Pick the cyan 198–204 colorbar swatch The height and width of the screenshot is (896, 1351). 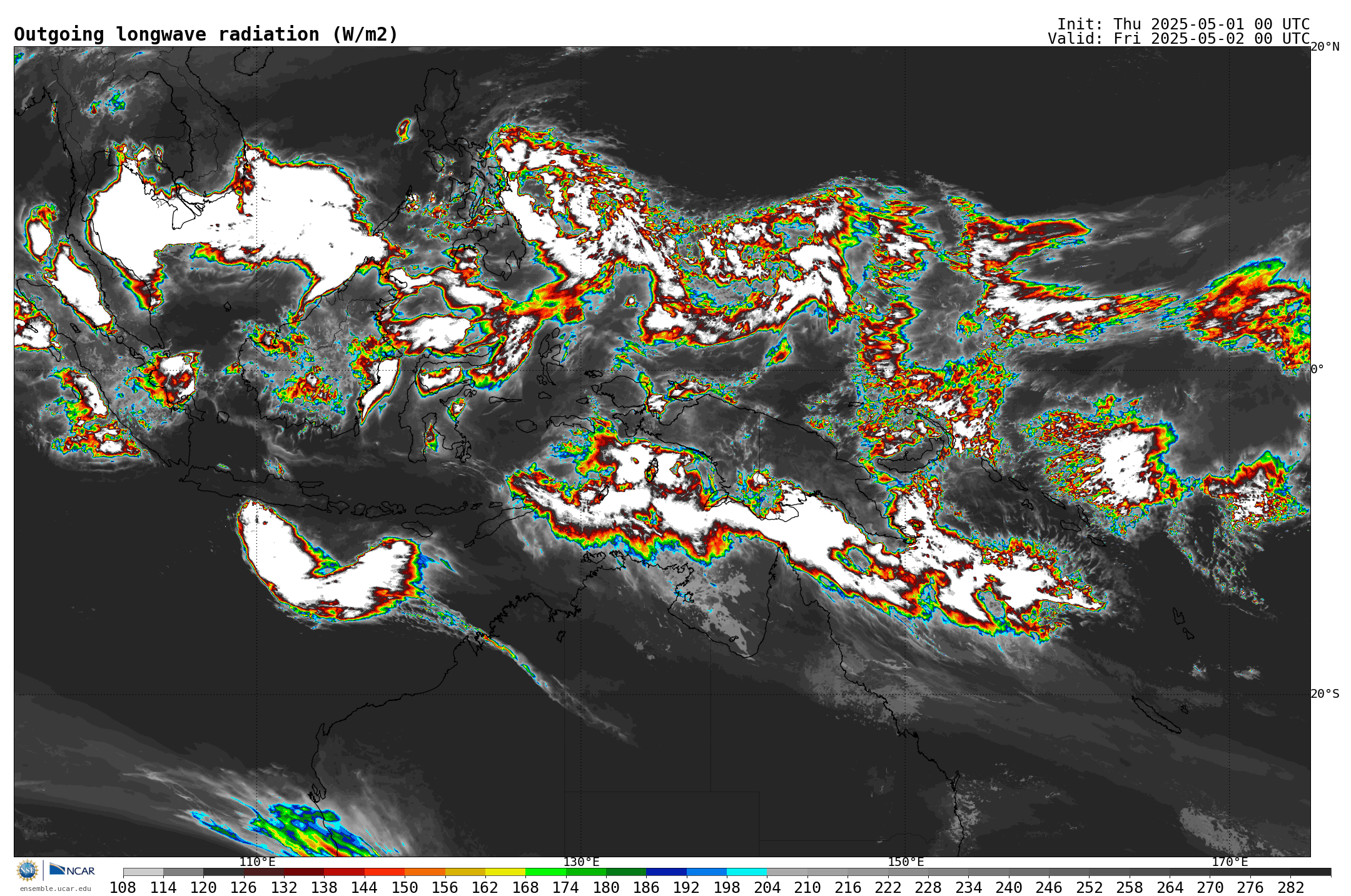tap(747, 872)
